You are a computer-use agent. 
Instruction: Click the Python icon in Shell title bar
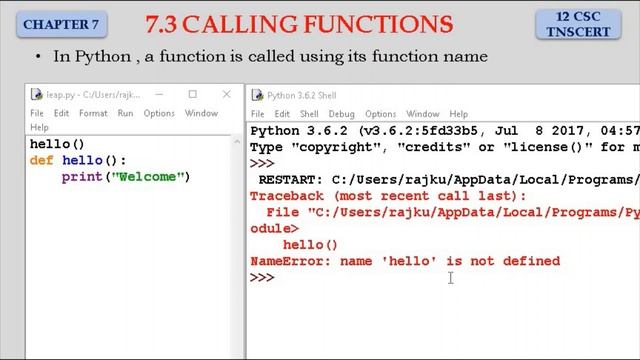(258, 95)
